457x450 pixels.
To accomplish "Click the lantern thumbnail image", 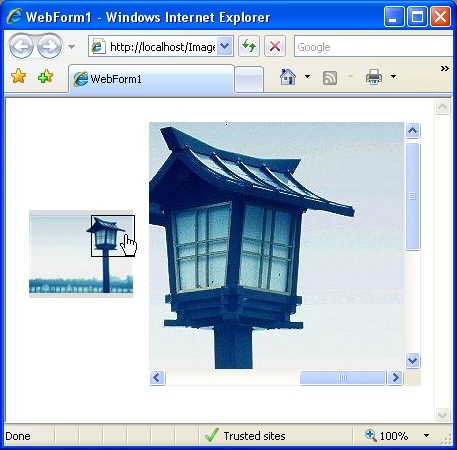I will pyautogui.click(x=81, y=254).
